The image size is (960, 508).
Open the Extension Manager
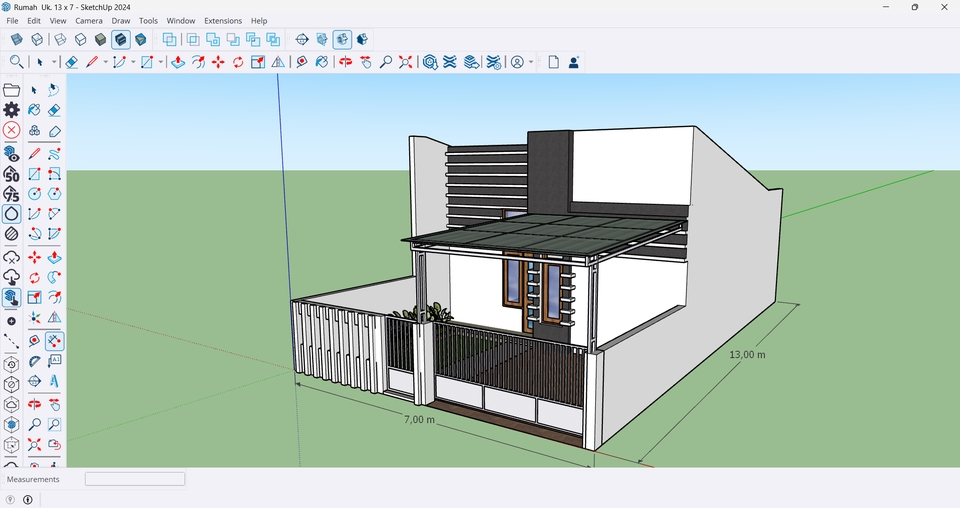493,62
